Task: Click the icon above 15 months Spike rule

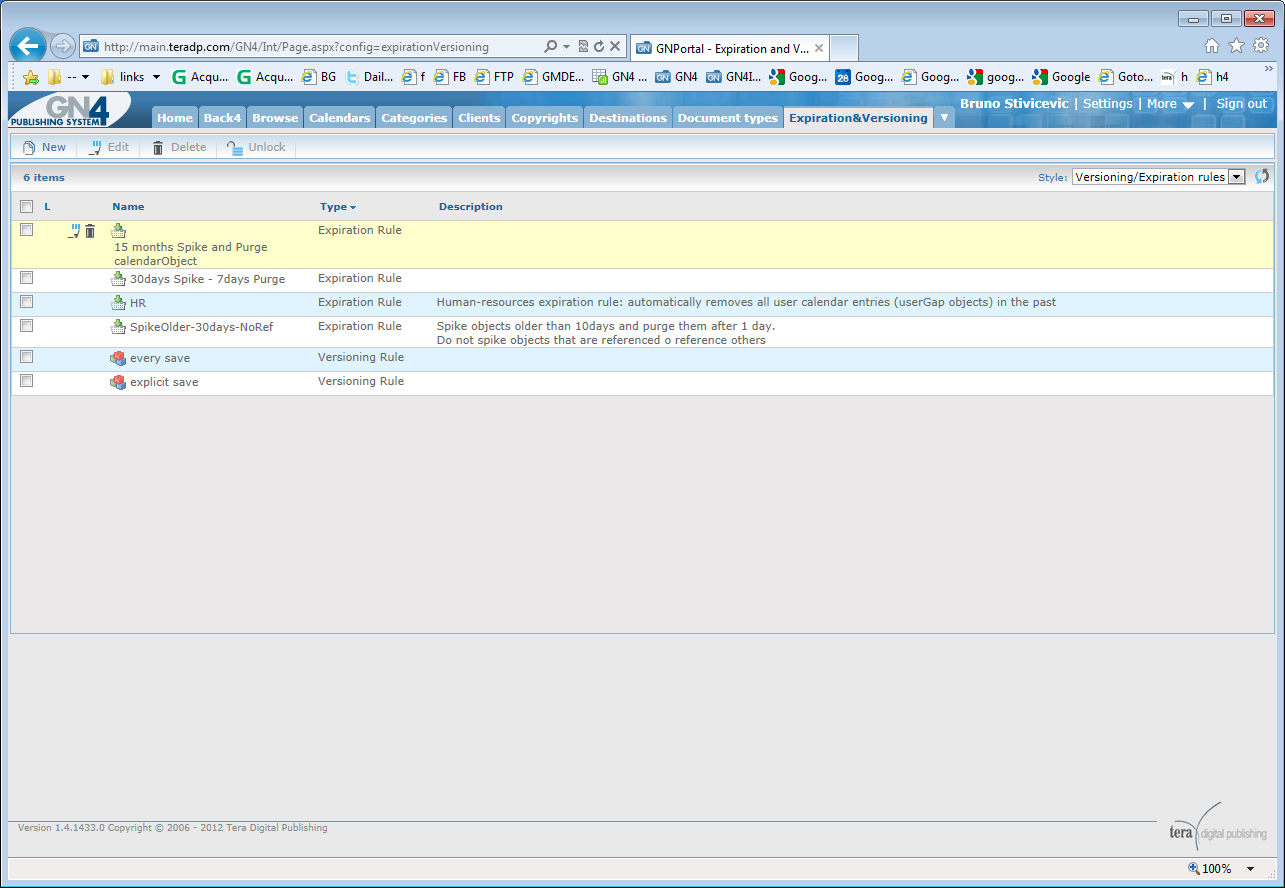Action: pos(118,231)
